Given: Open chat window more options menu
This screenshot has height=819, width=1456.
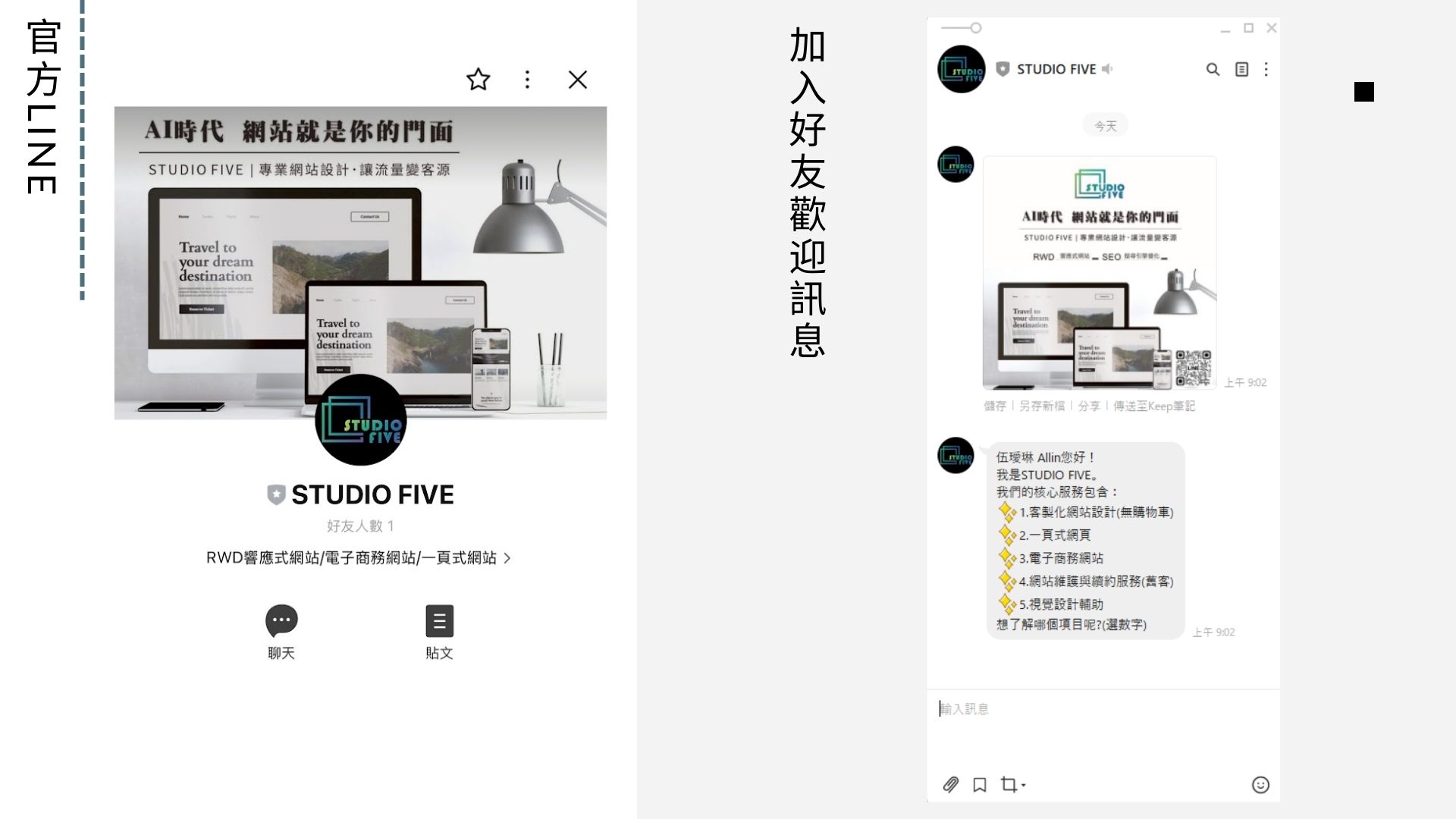Looking at the screenshot, I should (x=1266, y=69).
